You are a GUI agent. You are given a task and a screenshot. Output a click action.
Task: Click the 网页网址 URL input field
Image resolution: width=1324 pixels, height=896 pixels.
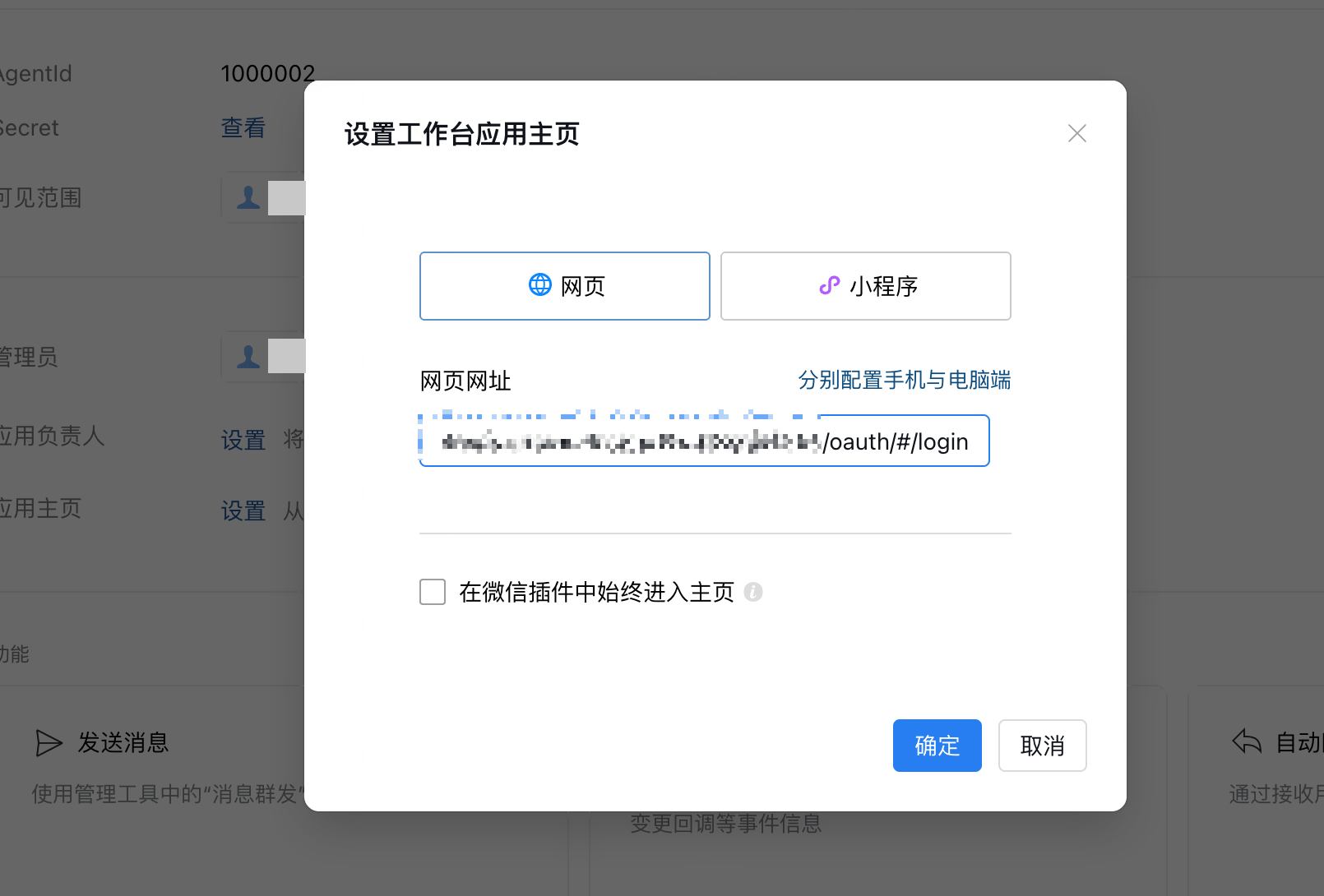click(705, 441)
